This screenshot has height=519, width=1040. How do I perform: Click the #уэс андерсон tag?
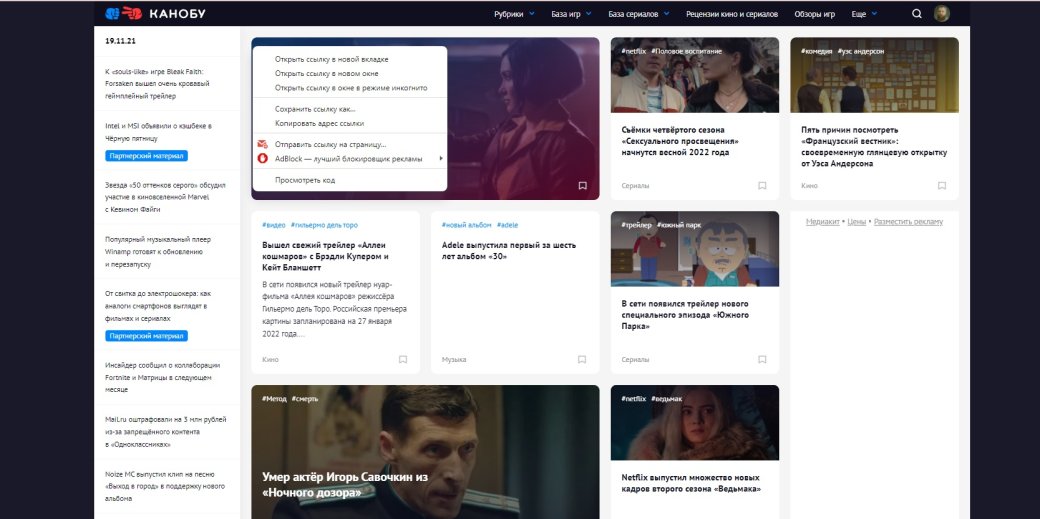pyautogui.click(x=860, y=51)
